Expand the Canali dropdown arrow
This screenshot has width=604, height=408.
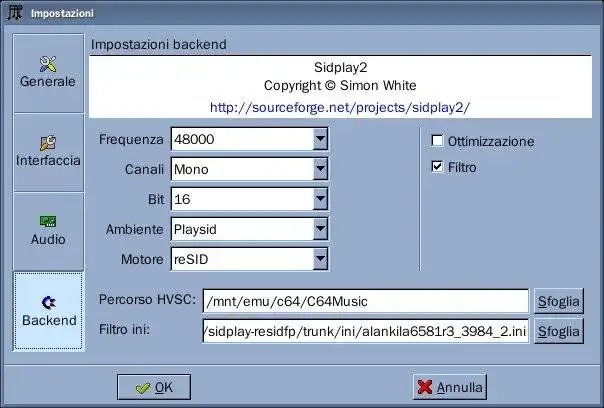click(x=320, y=169)
